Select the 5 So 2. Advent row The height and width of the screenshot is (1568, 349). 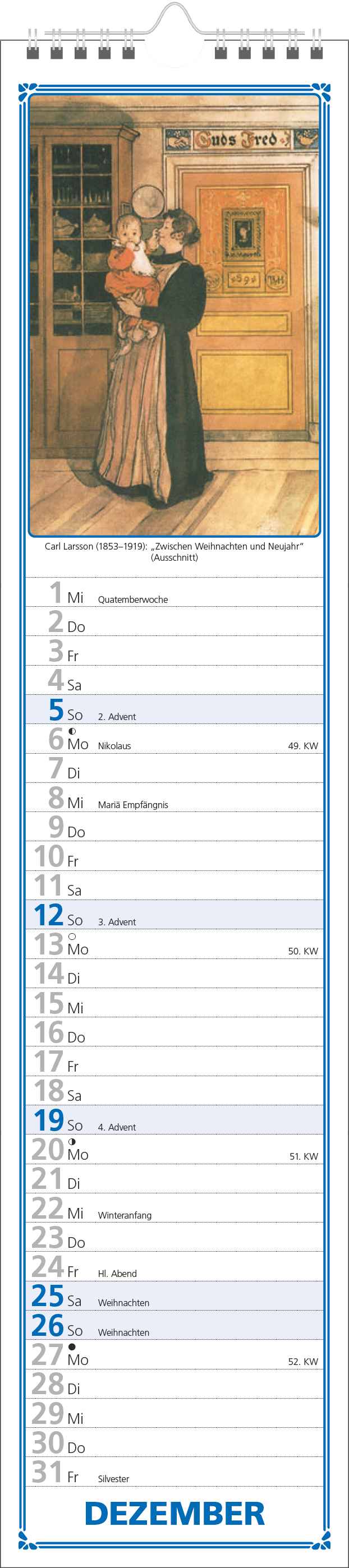[x=174, y=709]
